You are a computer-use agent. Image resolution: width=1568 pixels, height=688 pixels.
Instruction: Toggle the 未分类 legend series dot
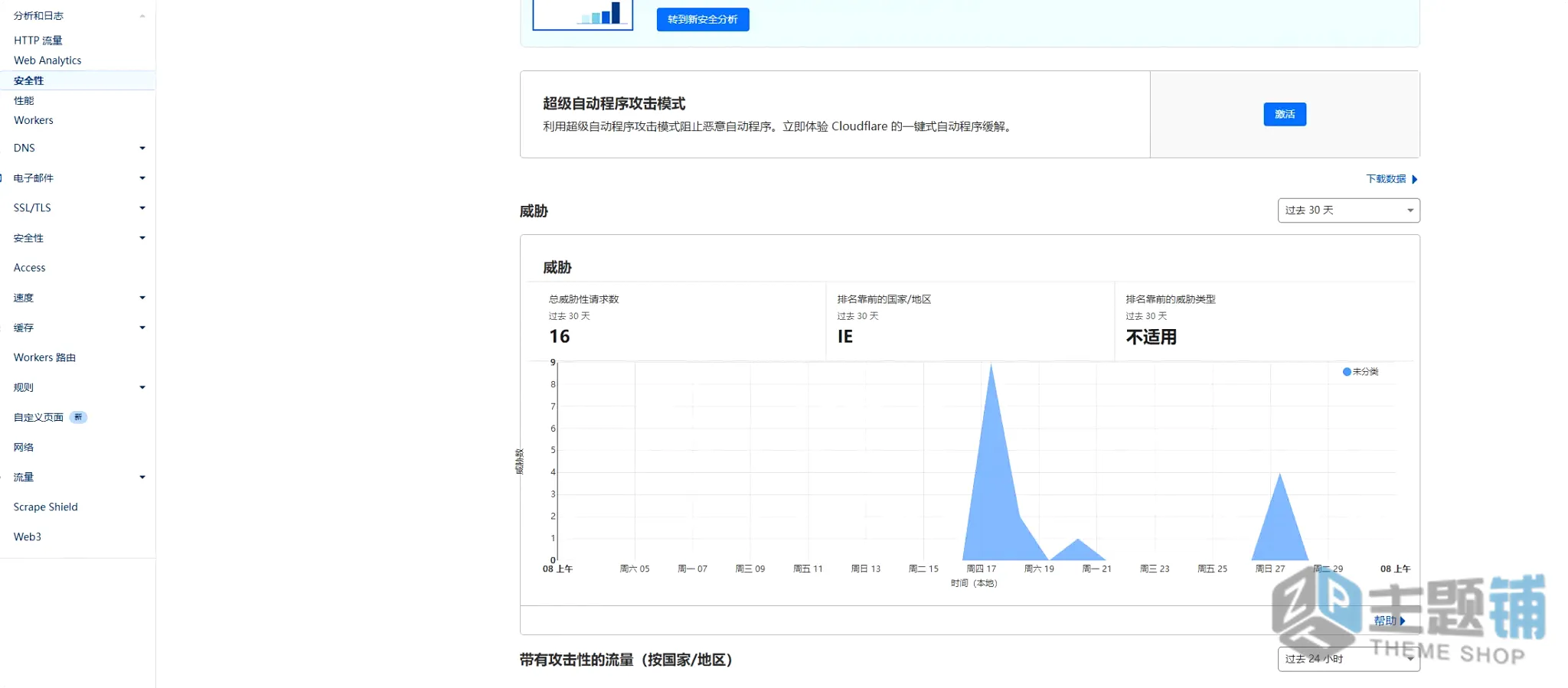point(1347,372)
